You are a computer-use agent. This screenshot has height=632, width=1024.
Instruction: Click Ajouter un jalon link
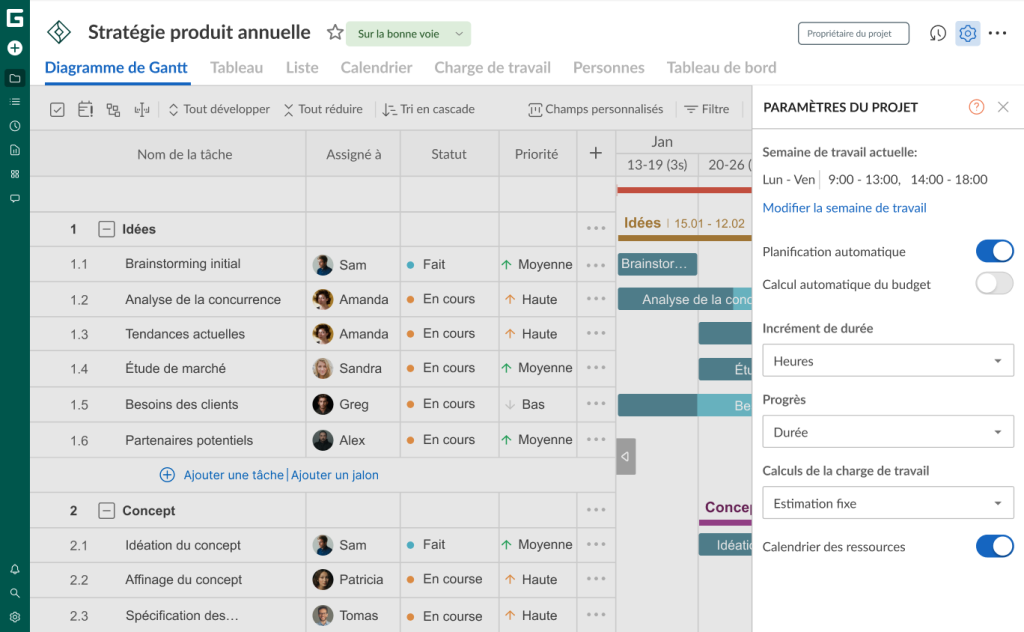pos(335,475)
